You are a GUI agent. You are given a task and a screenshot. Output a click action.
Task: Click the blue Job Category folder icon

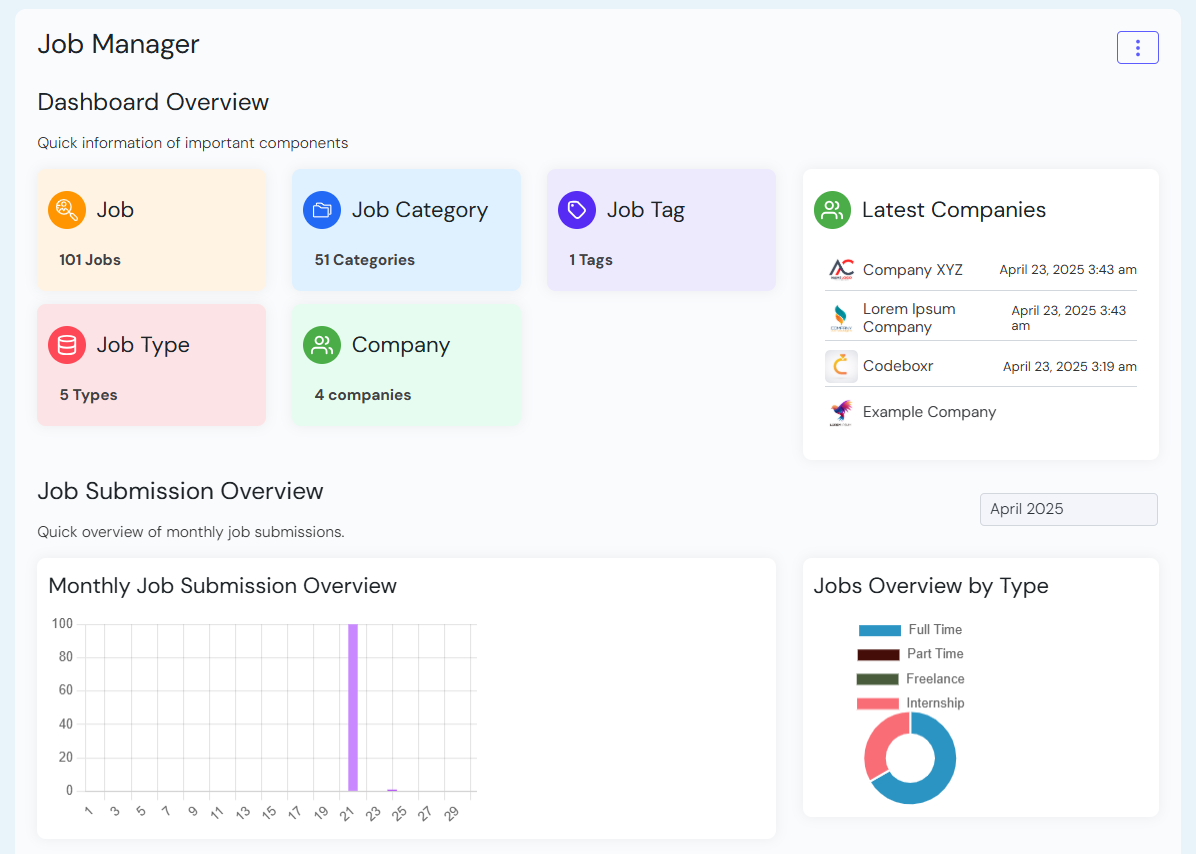(322, 210)
